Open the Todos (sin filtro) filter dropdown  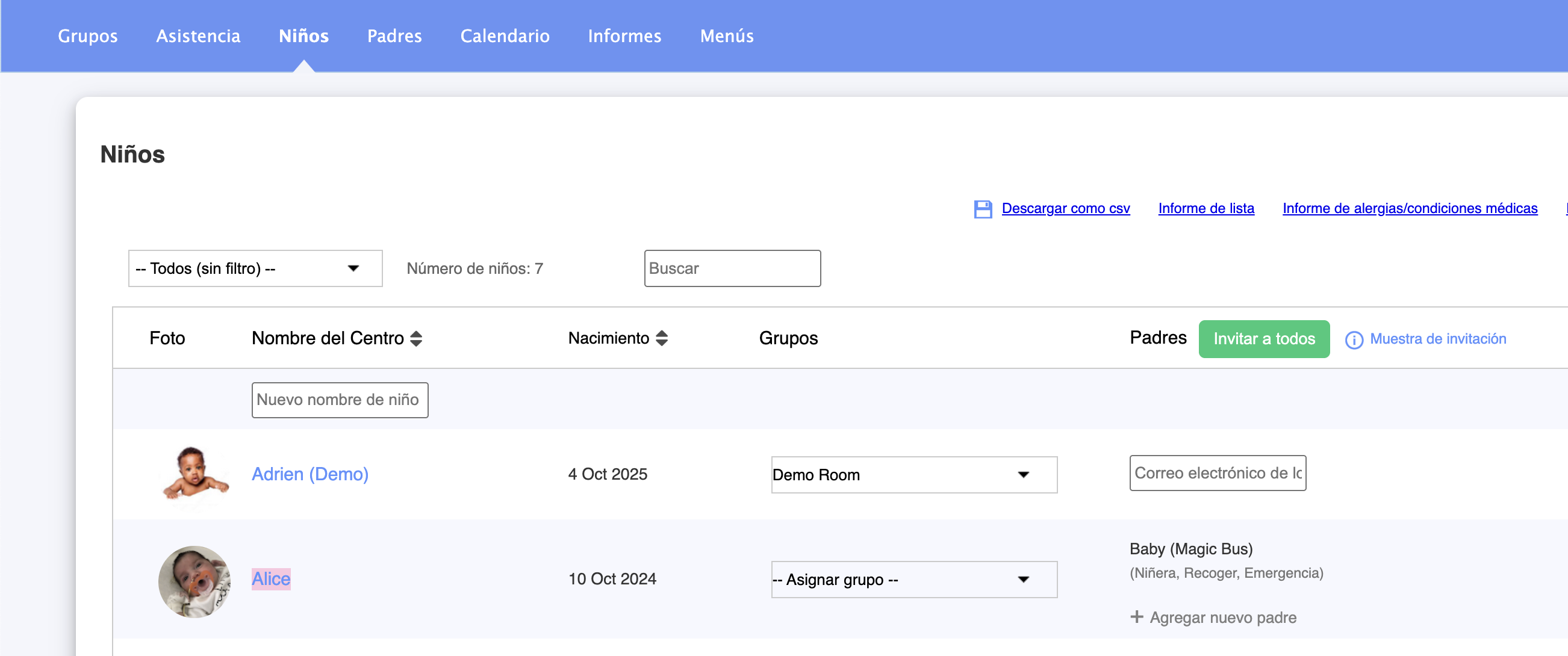[255, 268]
